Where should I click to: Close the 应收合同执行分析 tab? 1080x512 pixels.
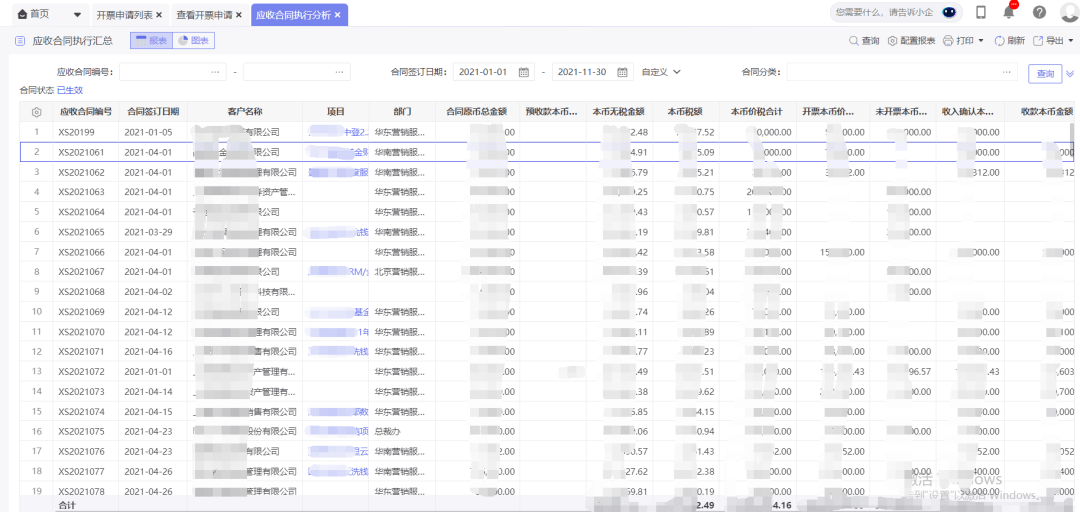click(338, 14)
